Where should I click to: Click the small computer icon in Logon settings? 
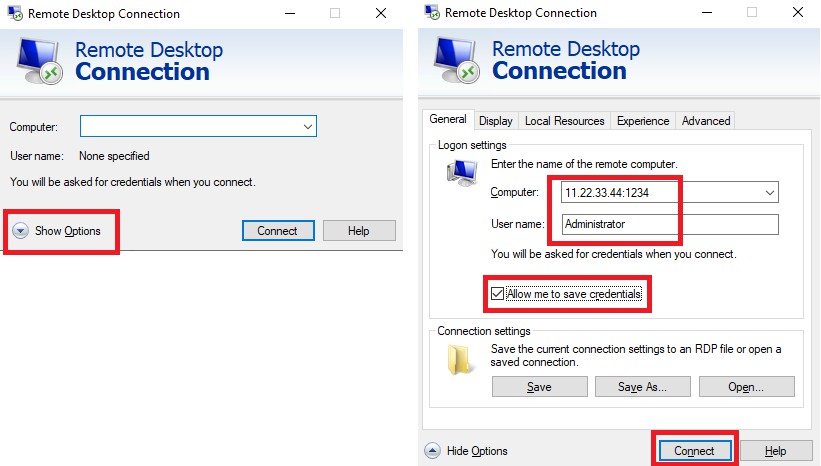point(462,173)
